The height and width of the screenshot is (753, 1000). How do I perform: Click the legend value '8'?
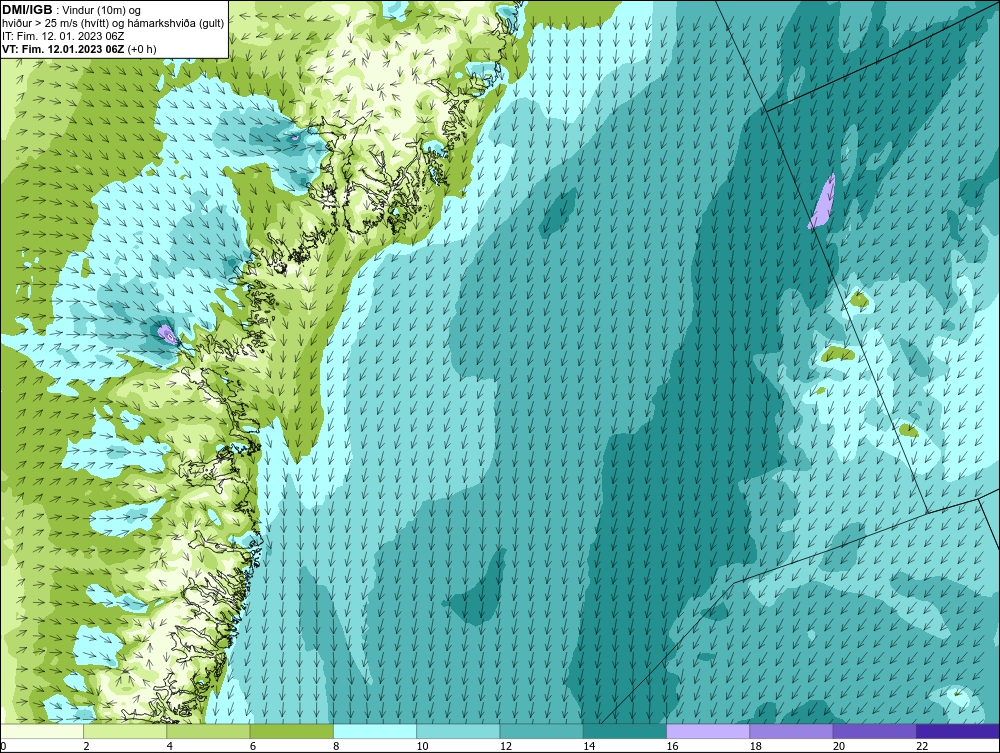(x=336, y=746)
